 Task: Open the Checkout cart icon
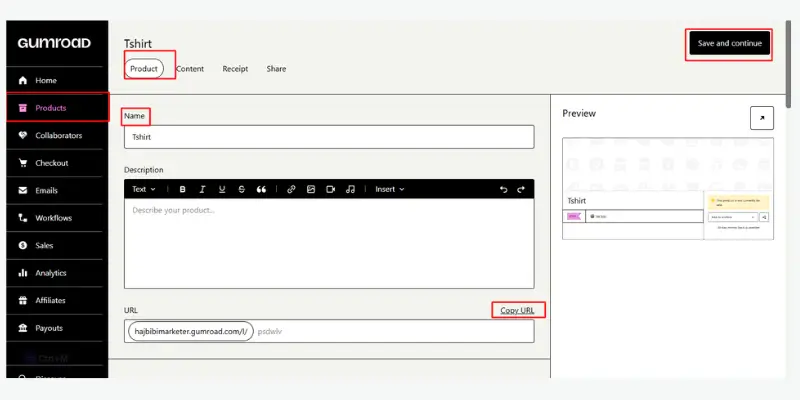[22, 163]
